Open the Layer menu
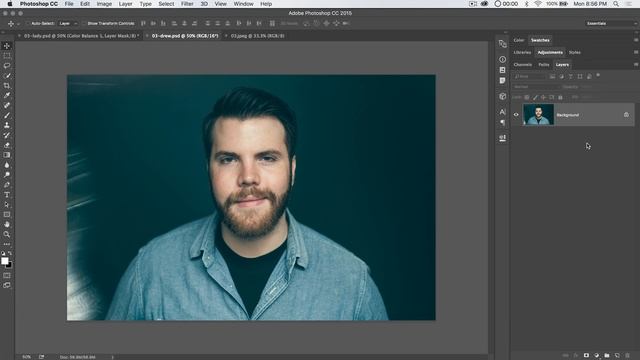This screenshot has height=360, width=640. coord(125,4)
